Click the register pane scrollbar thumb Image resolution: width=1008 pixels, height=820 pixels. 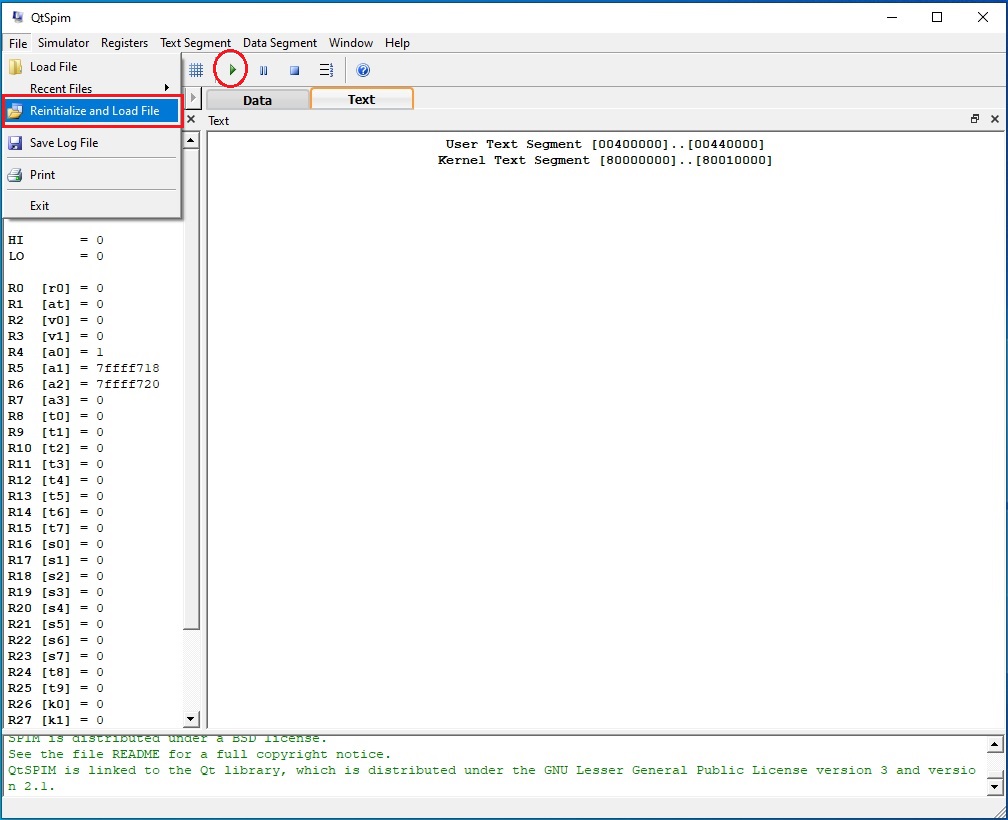(191, 389)
